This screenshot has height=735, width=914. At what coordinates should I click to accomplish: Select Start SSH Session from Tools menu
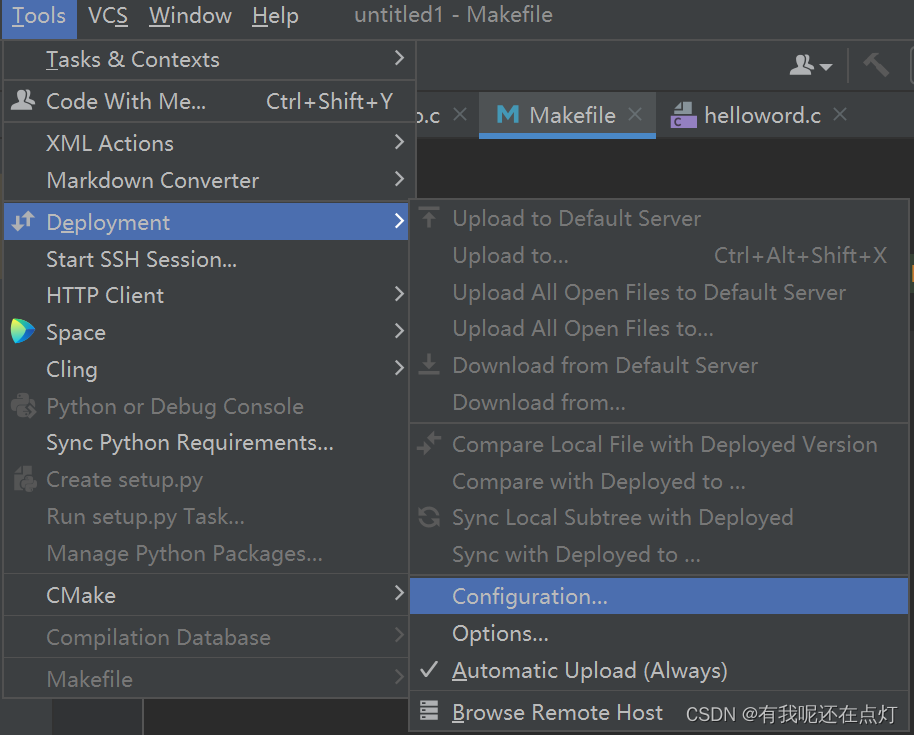[140, 258]
